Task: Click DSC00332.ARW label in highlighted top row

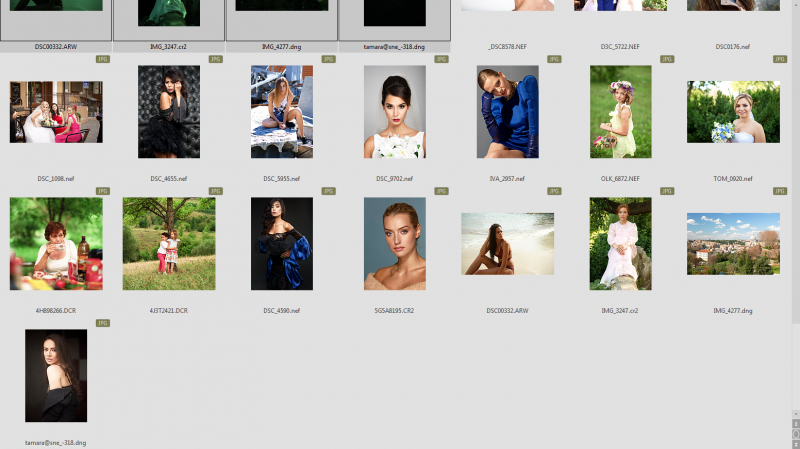Action: tap(56, 46)
